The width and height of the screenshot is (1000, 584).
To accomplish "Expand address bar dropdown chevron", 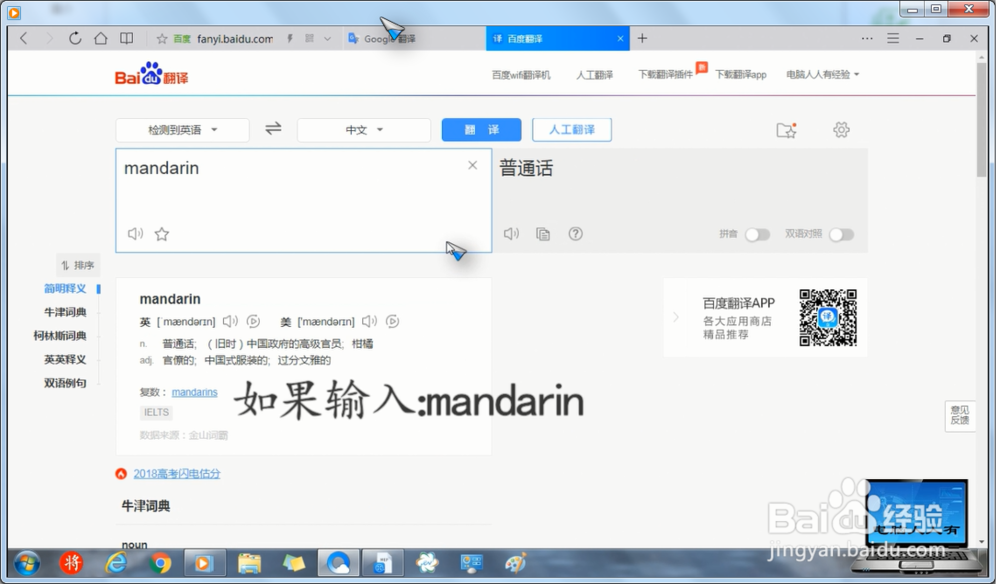I will pos(327,39).
